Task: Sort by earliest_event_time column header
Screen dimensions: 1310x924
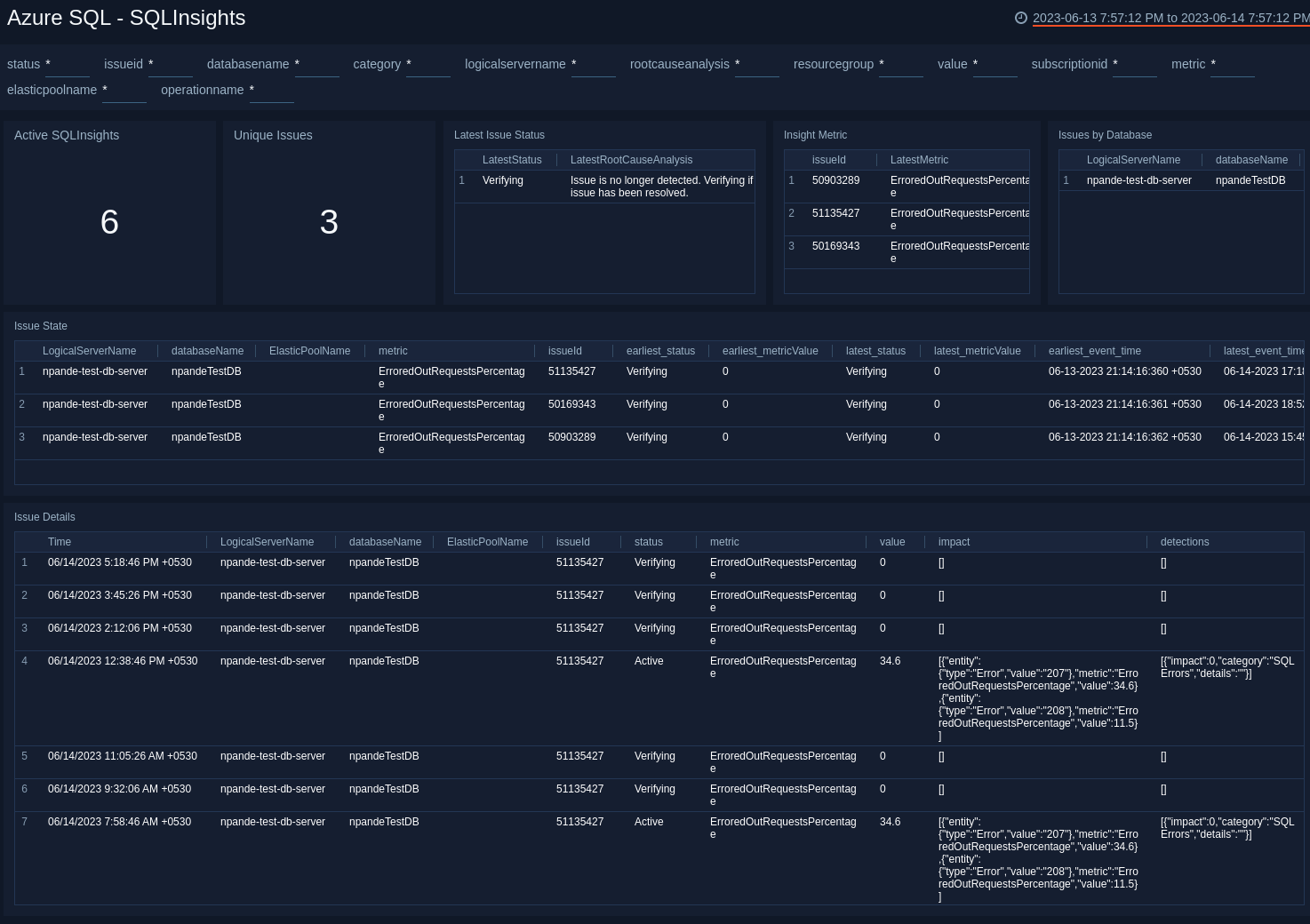Action: pos(1095,351)
